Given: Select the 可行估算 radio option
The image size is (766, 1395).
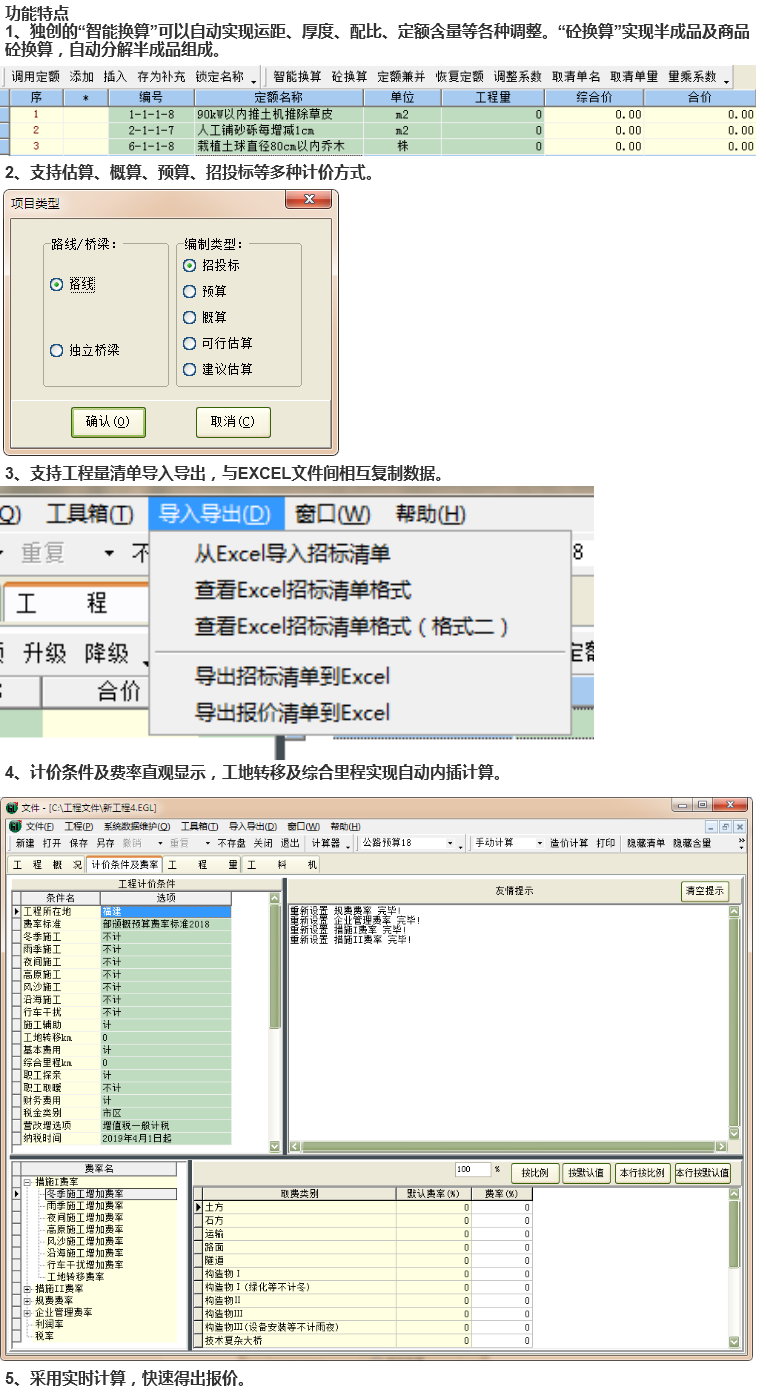Looking at the screenshot, I should 190,344.
